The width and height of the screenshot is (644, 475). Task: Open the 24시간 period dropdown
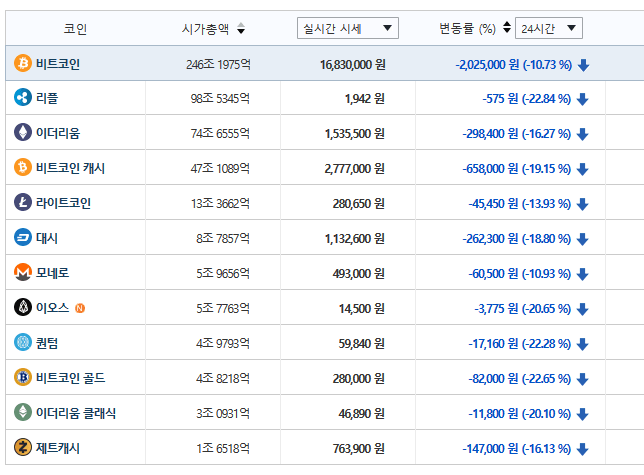(549, 28)
